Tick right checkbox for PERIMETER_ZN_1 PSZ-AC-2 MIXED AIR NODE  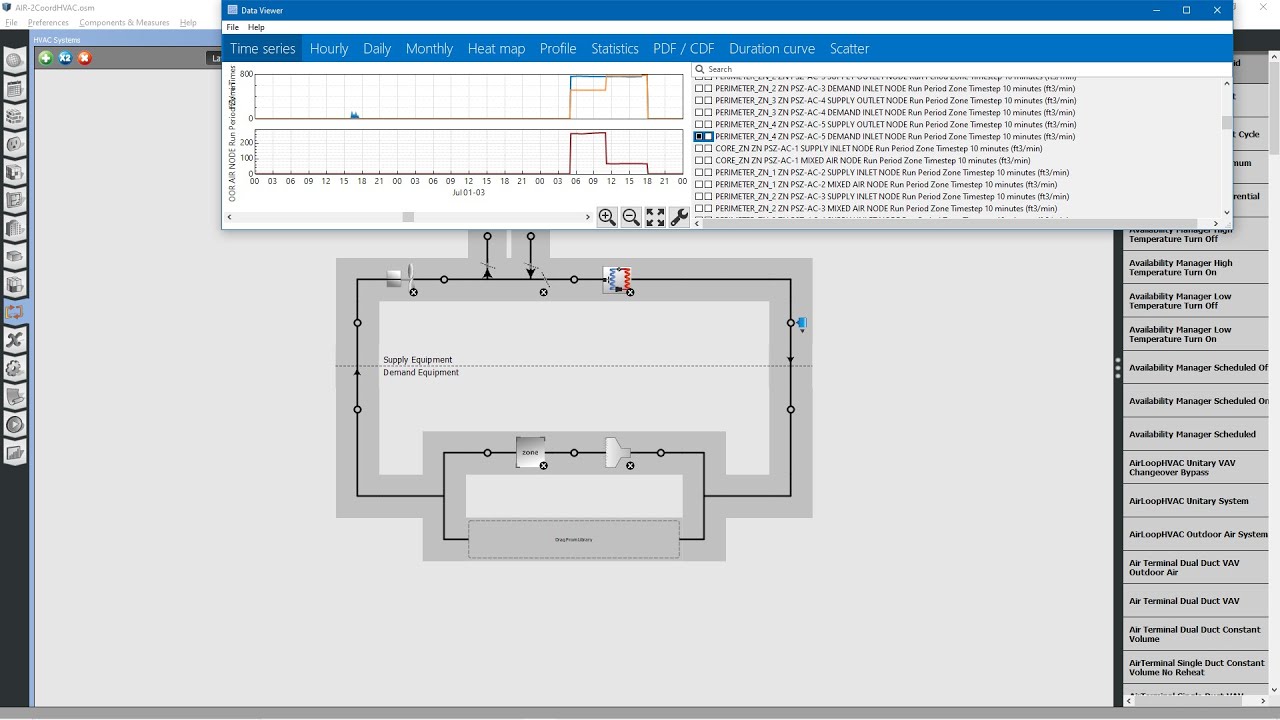[x=709, y=185]
